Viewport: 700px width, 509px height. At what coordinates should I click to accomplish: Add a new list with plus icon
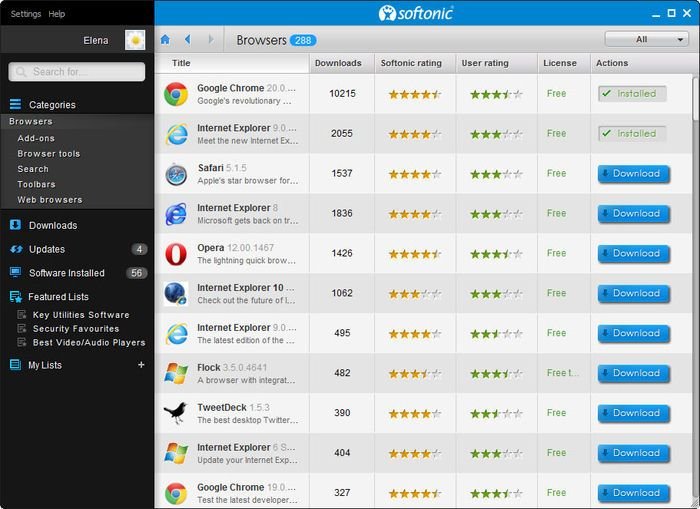tap(141, 365)
